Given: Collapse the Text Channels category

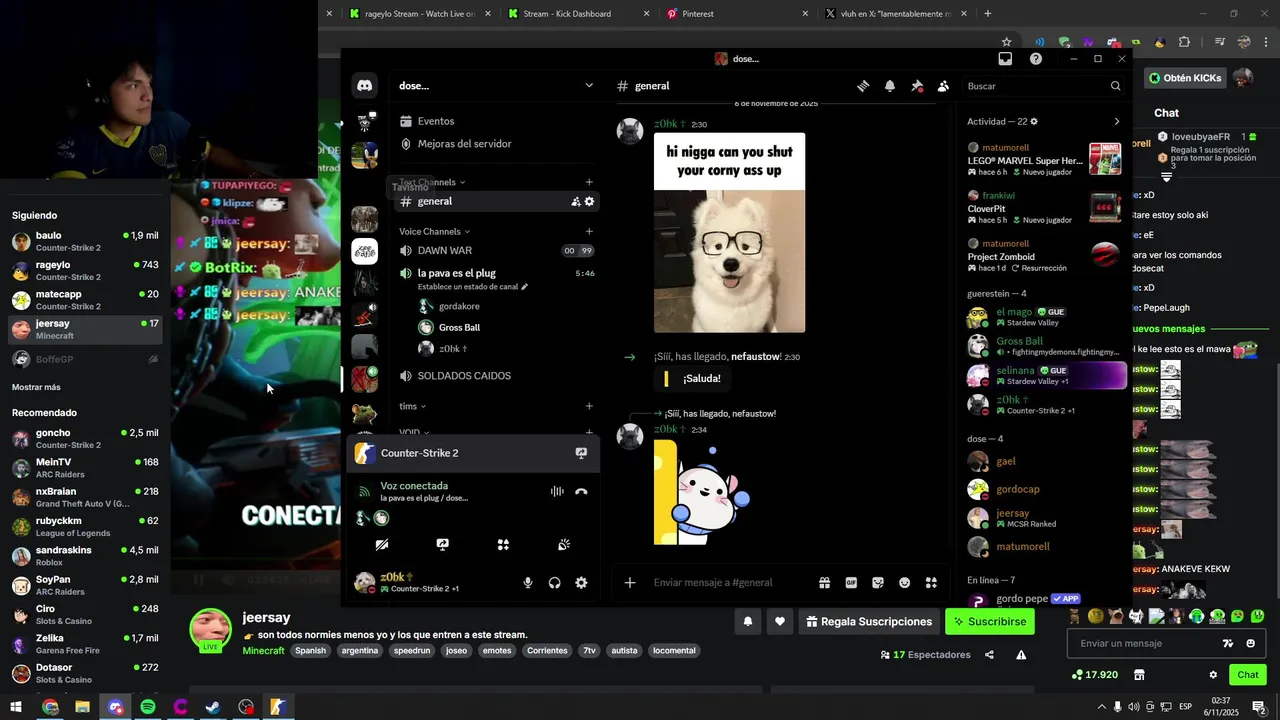Looking at the screenshot, I should (432, 182).
